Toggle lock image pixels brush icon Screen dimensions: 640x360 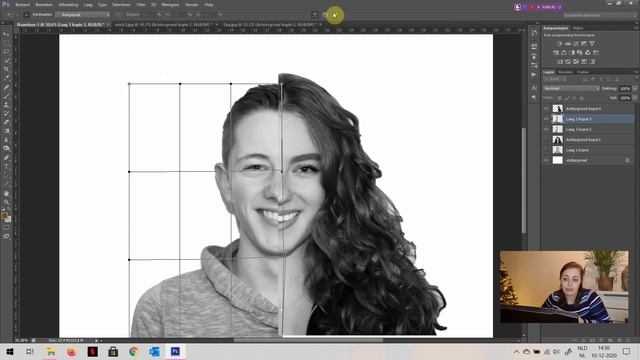[x=567, y=98]
